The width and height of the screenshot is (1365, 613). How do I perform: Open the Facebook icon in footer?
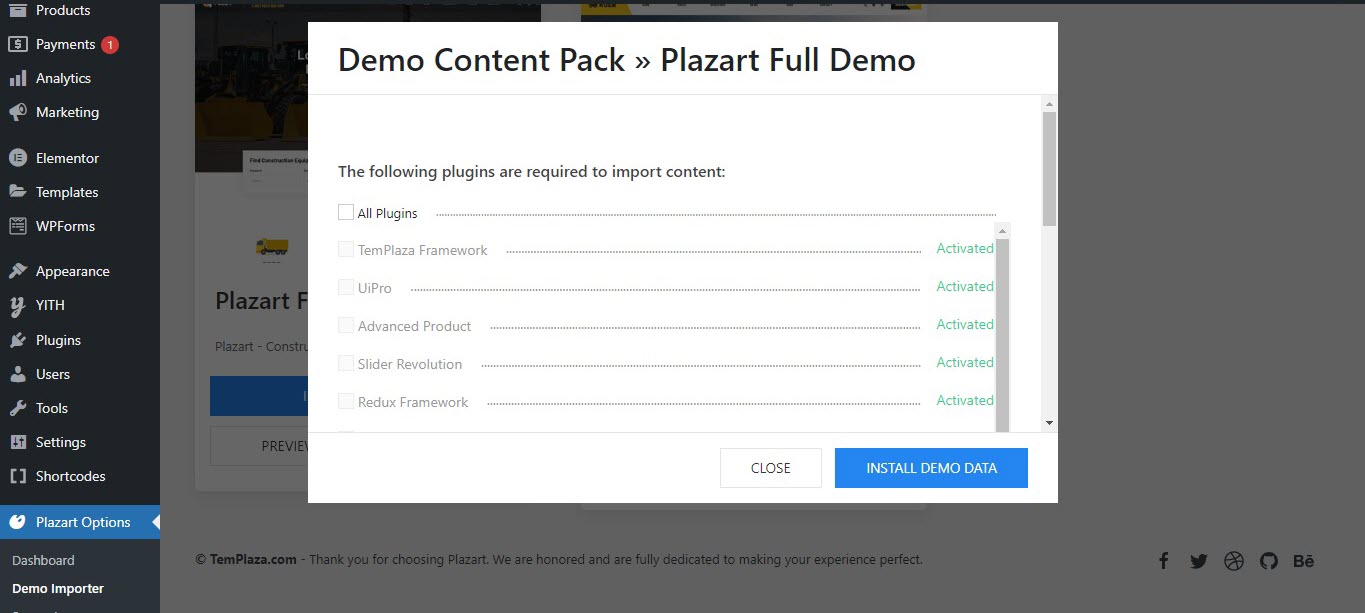[1164, 561]
